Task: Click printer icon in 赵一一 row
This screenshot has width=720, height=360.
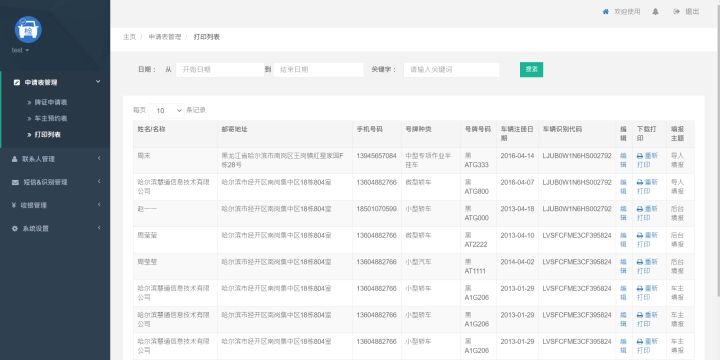Action: click(640, 209)
